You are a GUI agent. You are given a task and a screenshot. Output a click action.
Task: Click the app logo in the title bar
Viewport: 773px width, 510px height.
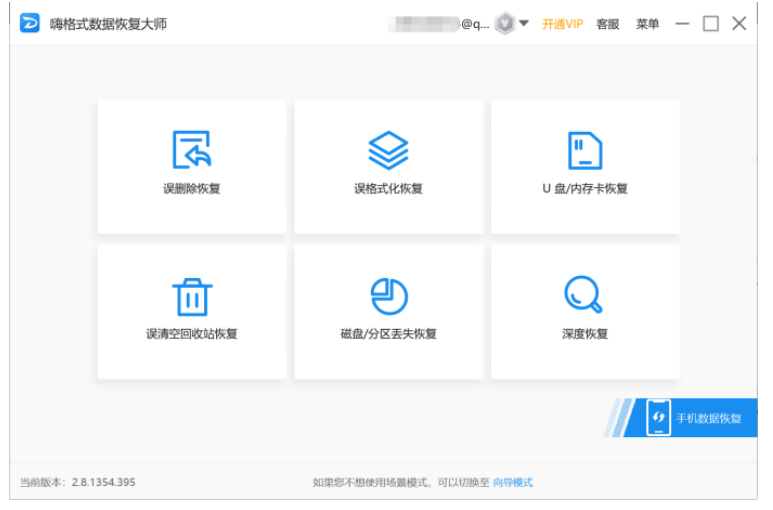coord(30,24)
